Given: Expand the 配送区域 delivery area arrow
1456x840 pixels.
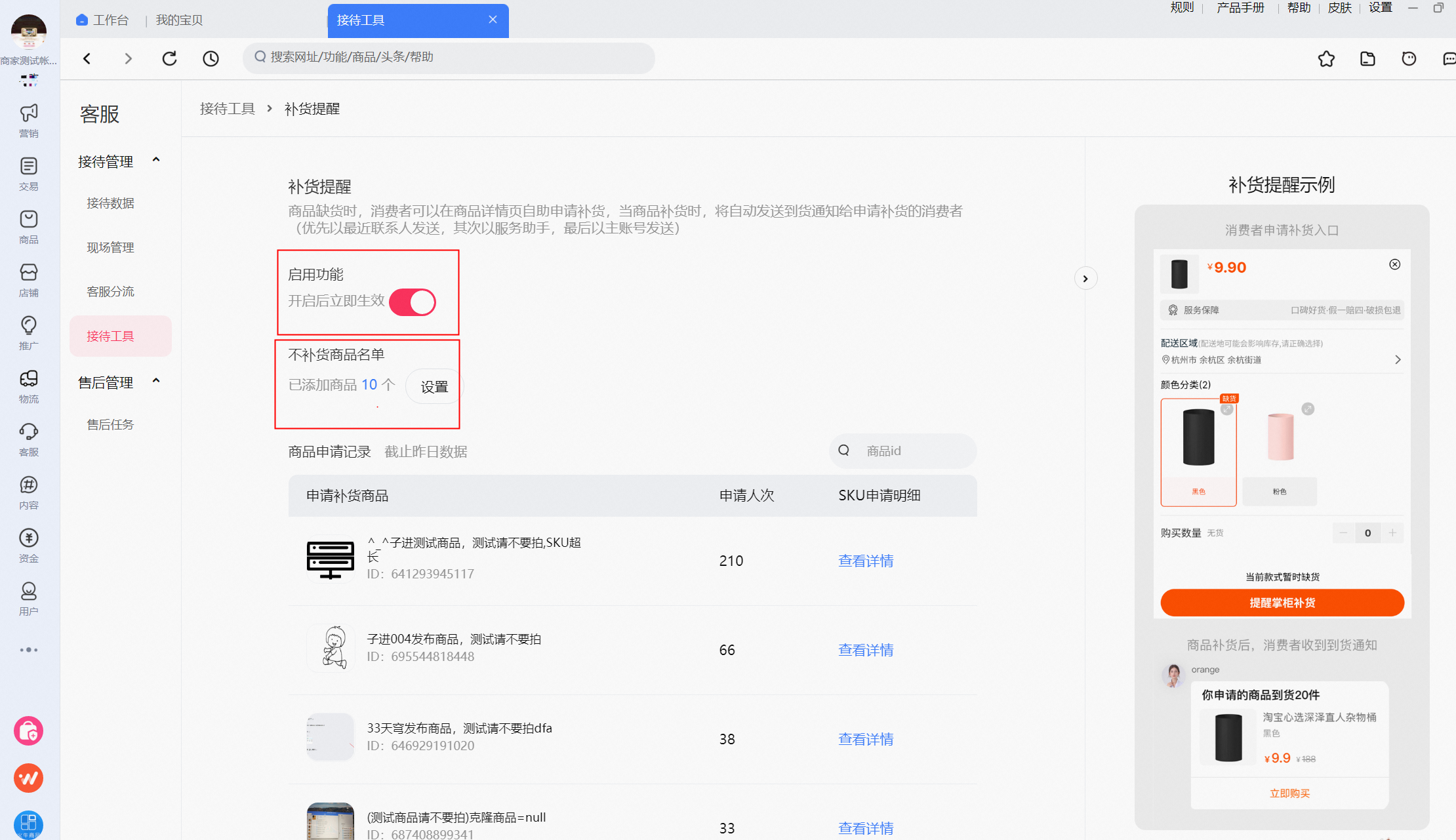Looking at the screenshot, I should pos(1398,359).
